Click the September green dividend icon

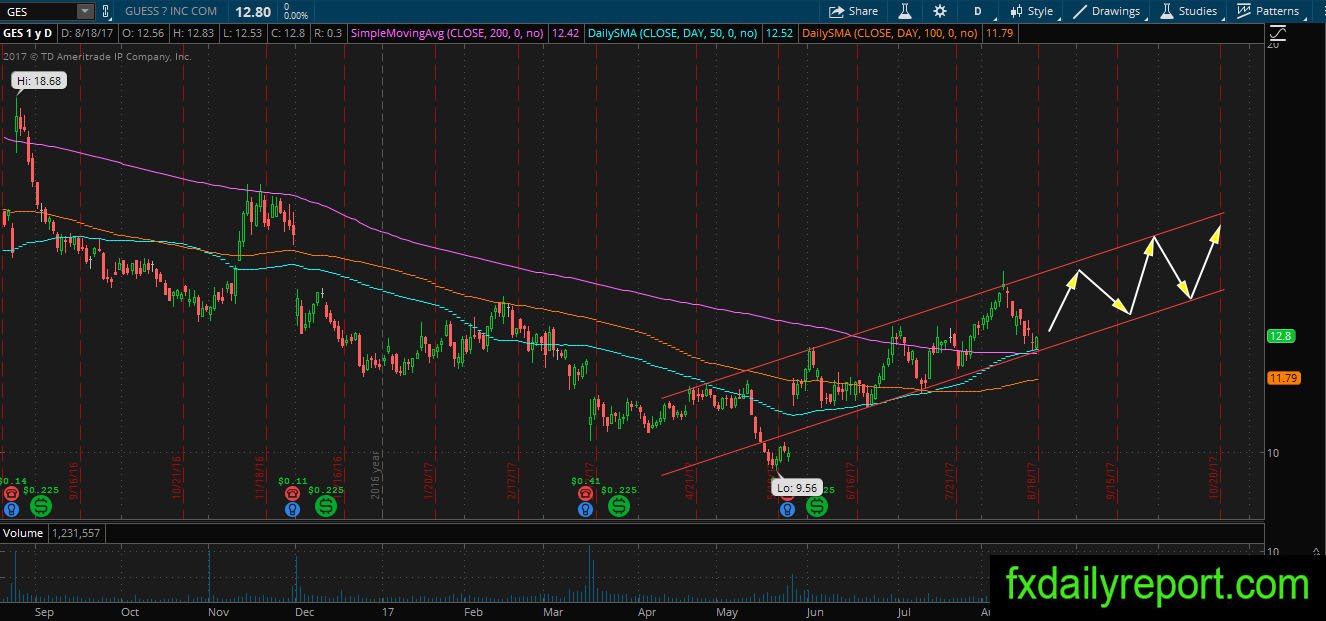pos(41,506)
